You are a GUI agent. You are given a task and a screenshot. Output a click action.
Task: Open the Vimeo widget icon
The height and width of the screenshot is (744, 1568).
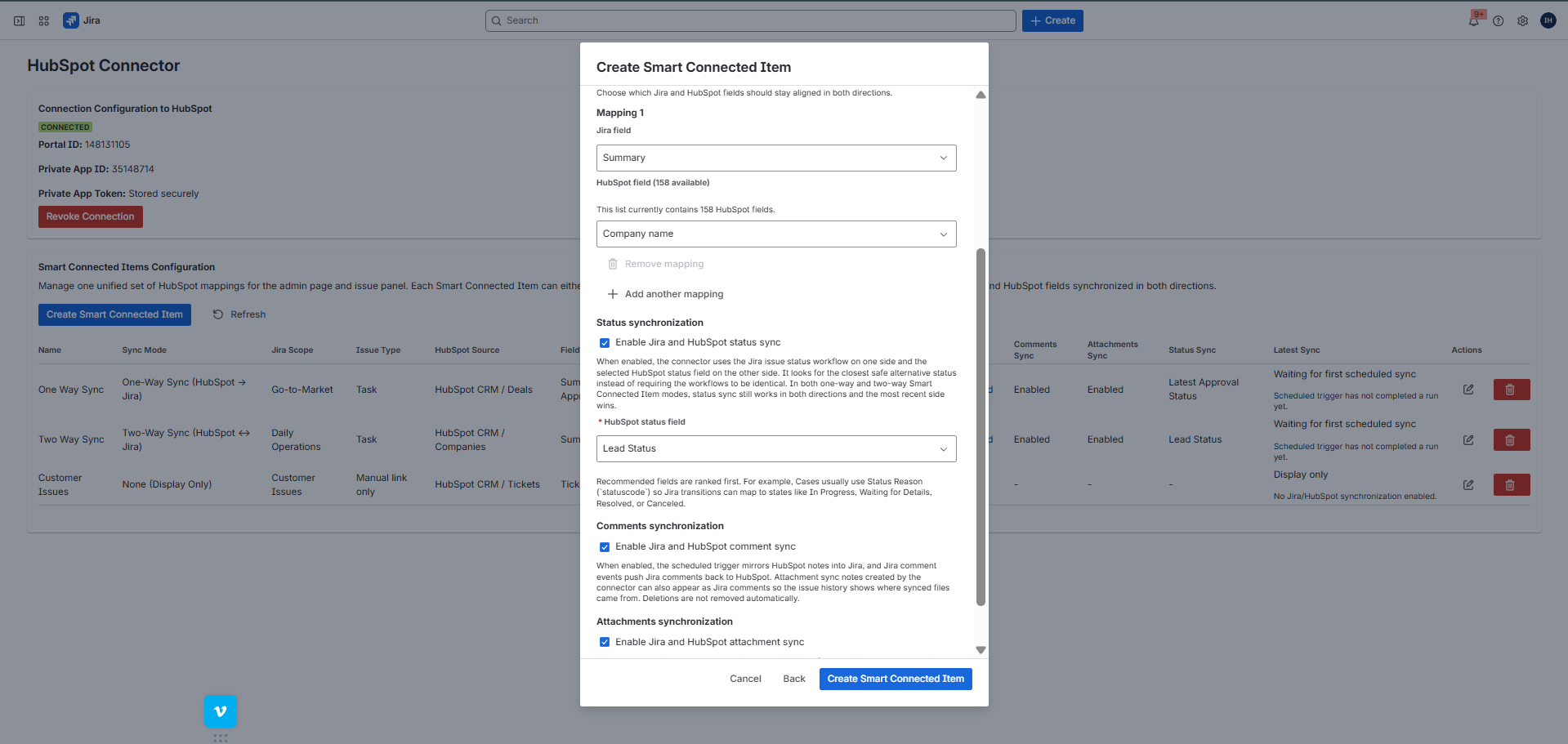[x=220, y=711]
